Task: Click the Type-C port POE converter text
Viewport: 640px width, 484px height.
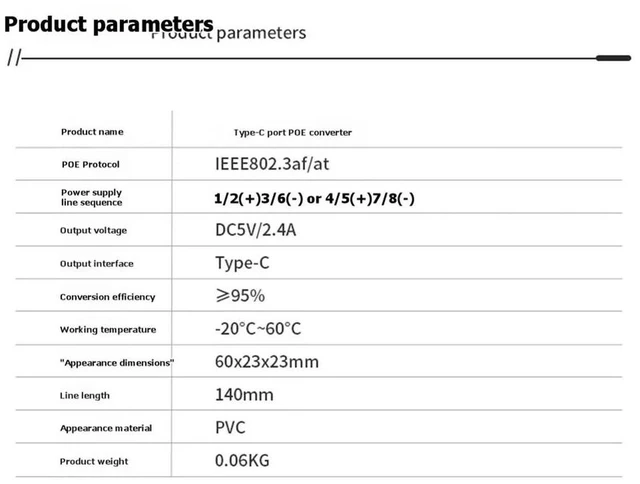Action: pyautogui.click(x=293, y=133)
